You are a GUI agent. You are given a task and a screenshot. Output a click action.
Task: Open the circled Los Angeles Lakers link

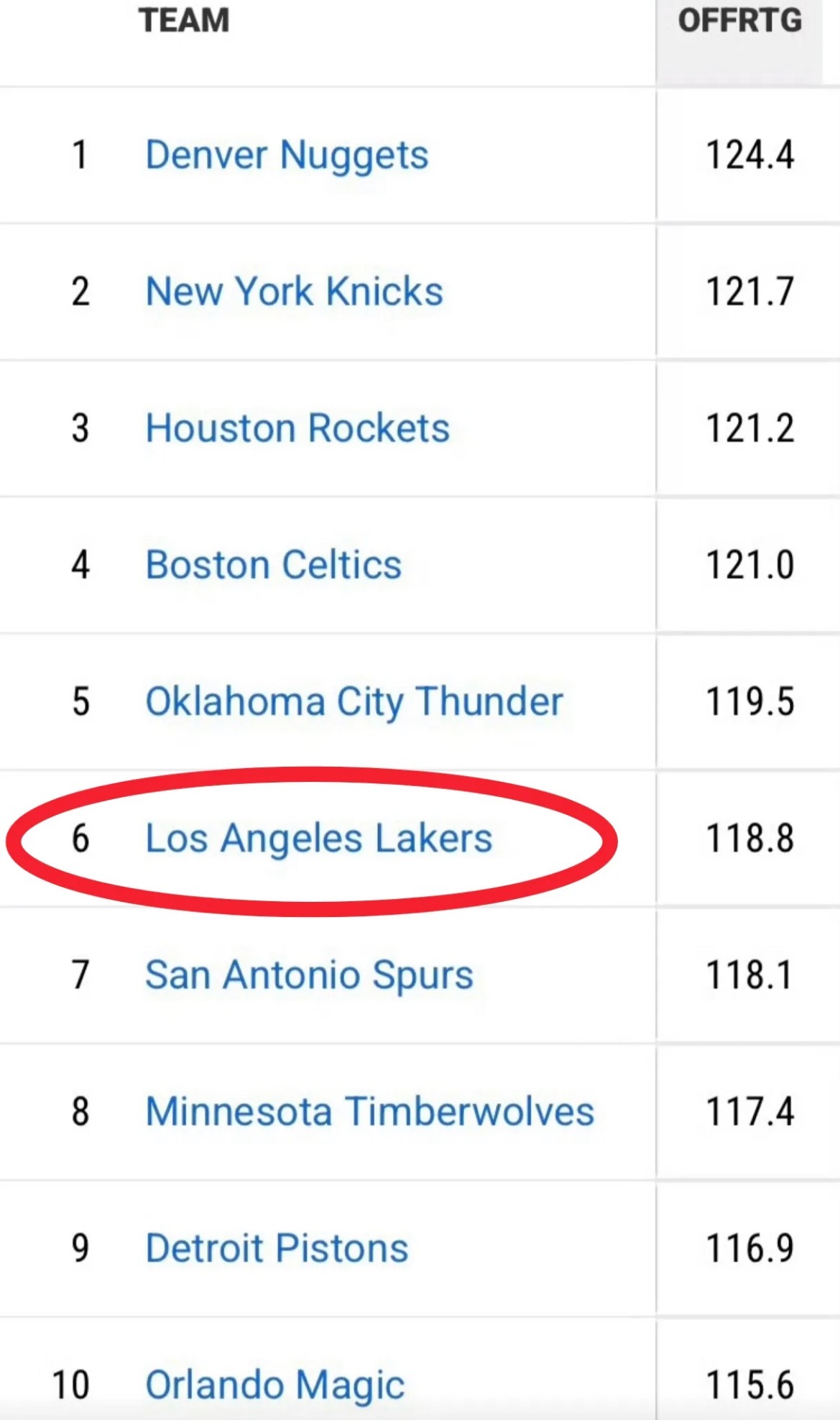pyautogui.click(x=319, y=839)
